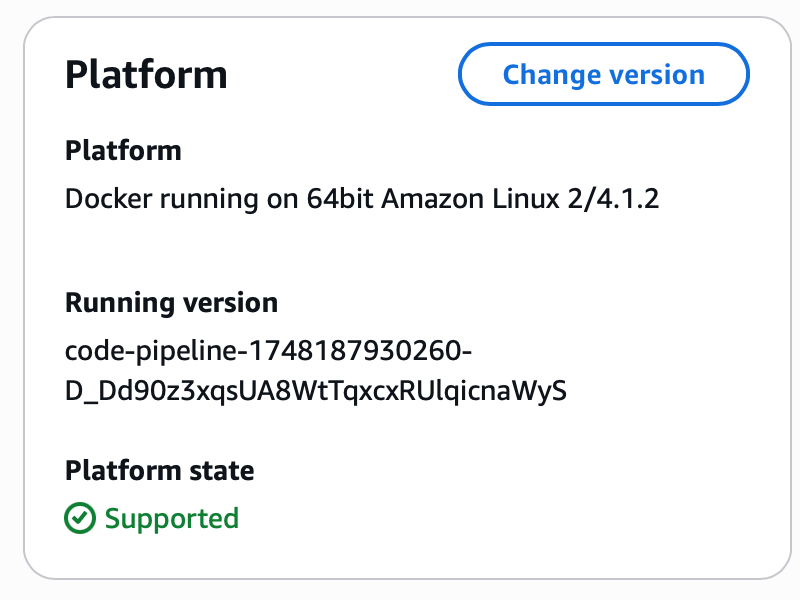The width and height of the screenshot is (800, 600).
Task: Click 1748187930260 timestamp in running version
Action: (x=354, y=352)
